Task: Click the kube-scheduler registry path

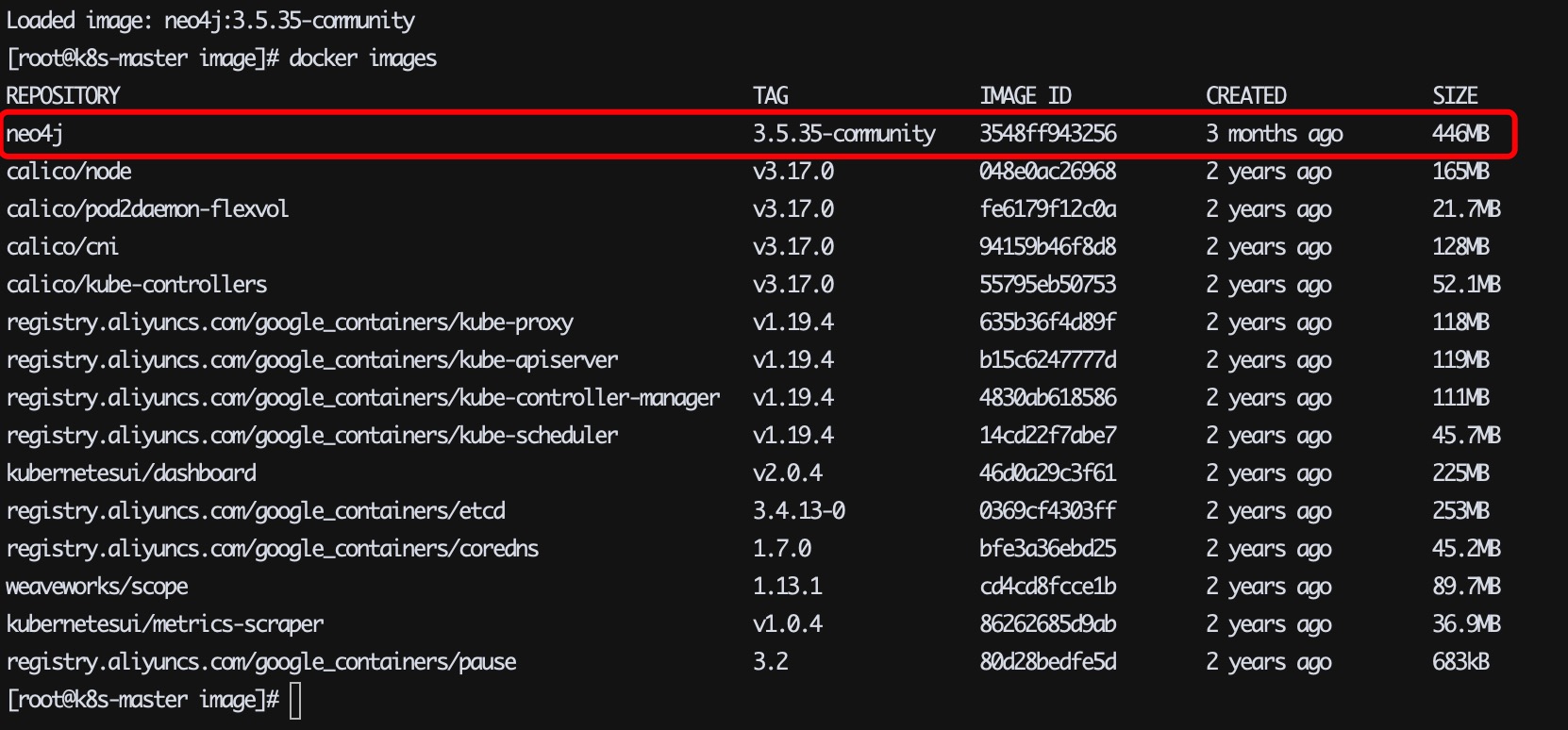Action: click(x=312, y=436)
